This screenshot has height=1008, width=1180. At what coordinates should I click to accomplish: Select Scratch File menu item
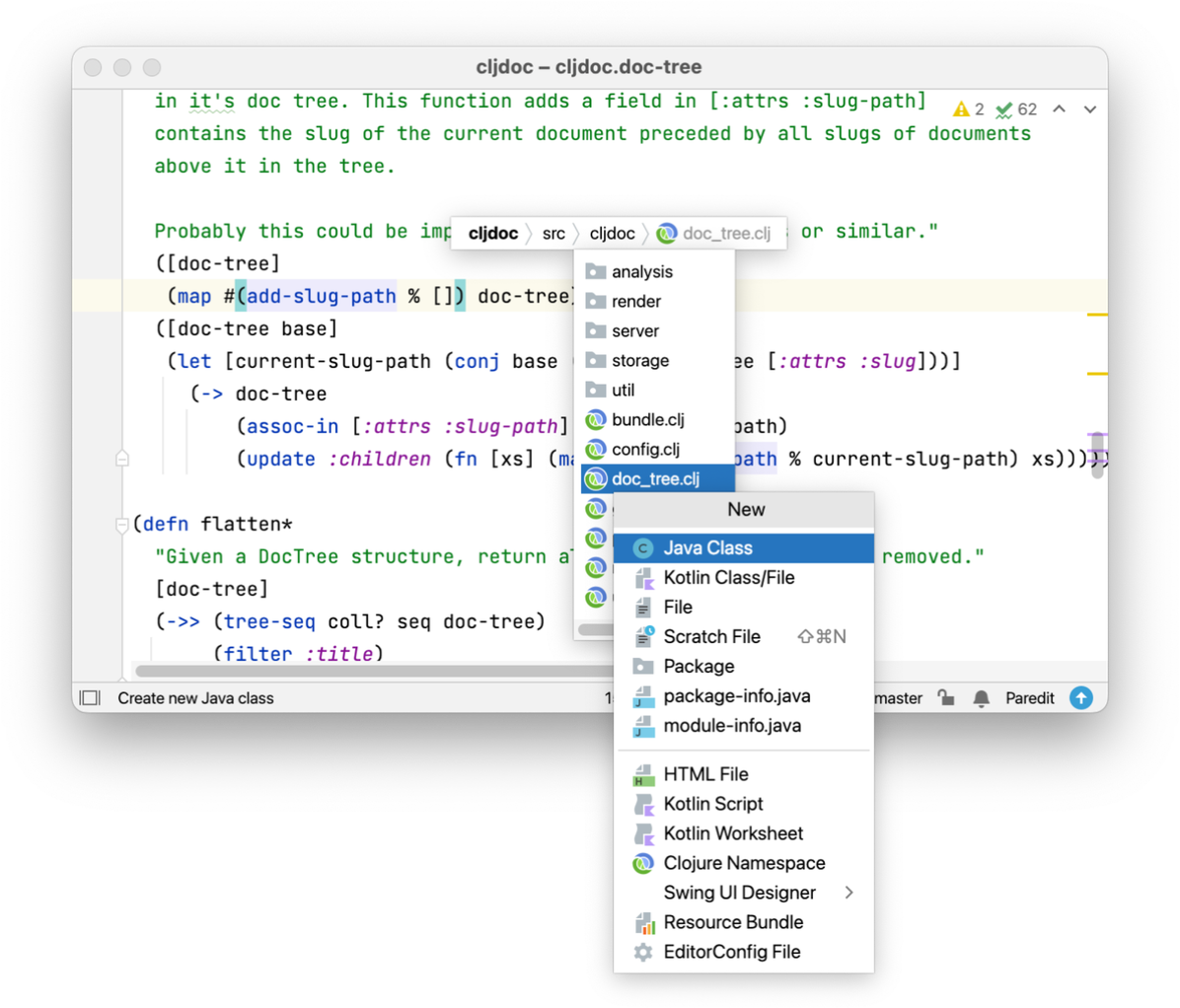(x=744, y=636)
